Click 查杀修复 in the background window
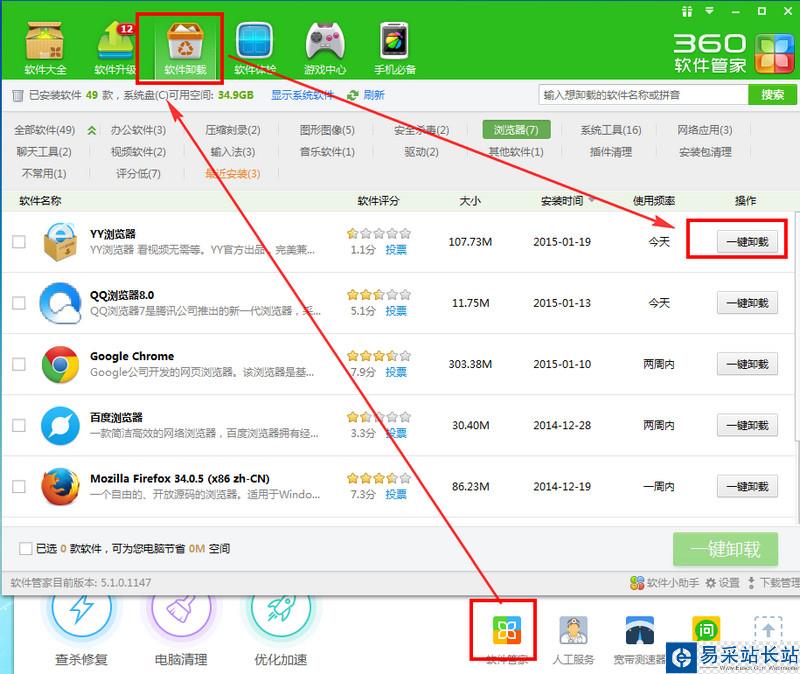The image size is (800, 674). pyautogui.click(x=82, y=633)
